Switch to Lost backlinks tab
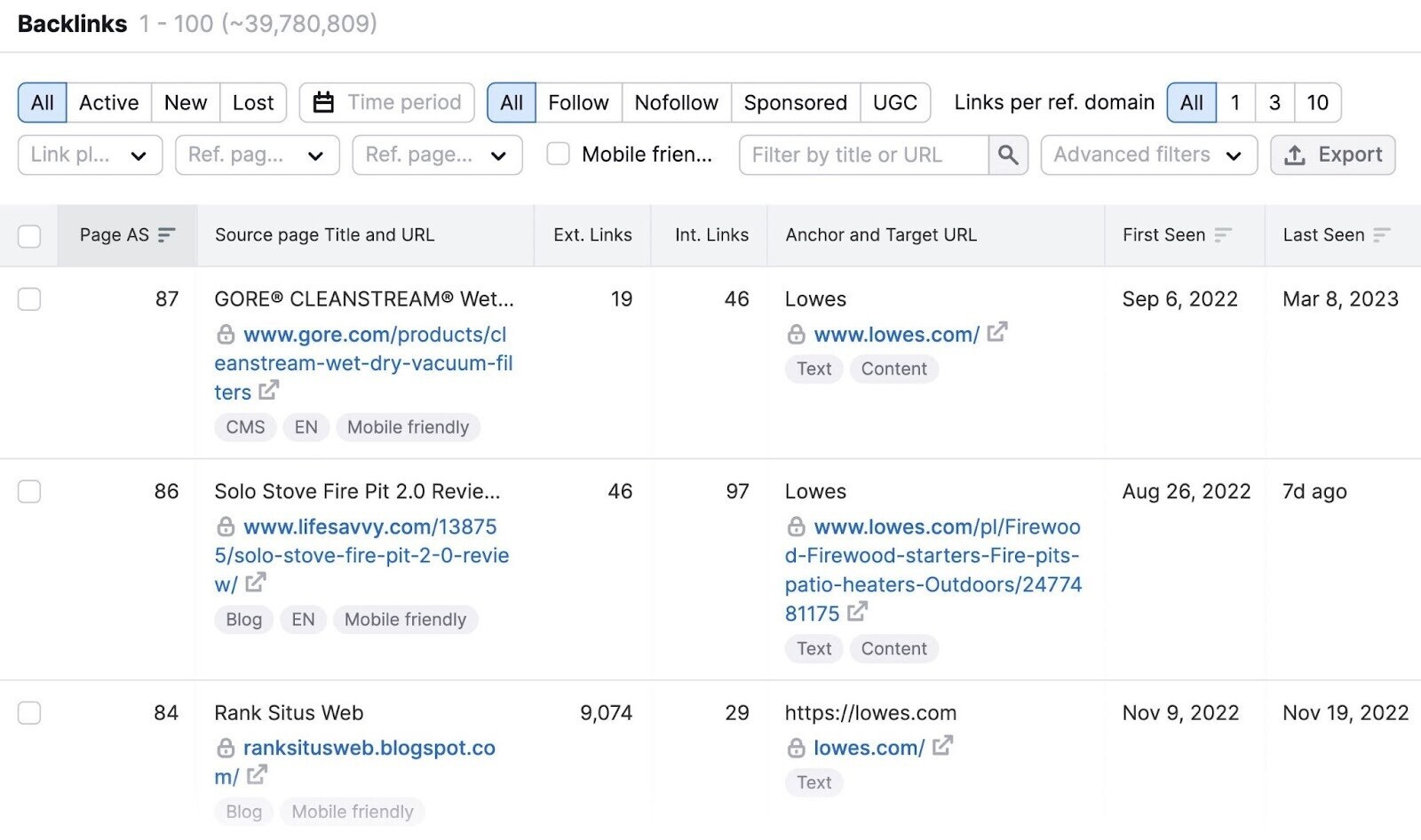 point(253,102)
